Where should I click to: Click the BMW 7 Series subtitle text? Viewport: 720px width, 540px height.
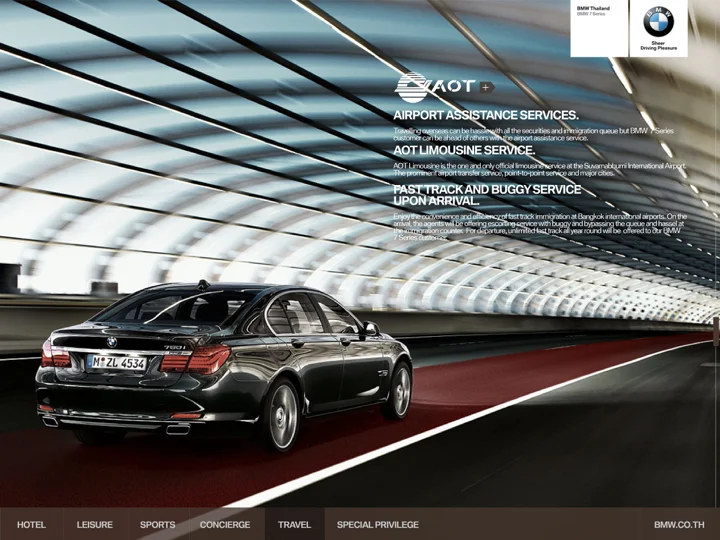pos(591,14)
